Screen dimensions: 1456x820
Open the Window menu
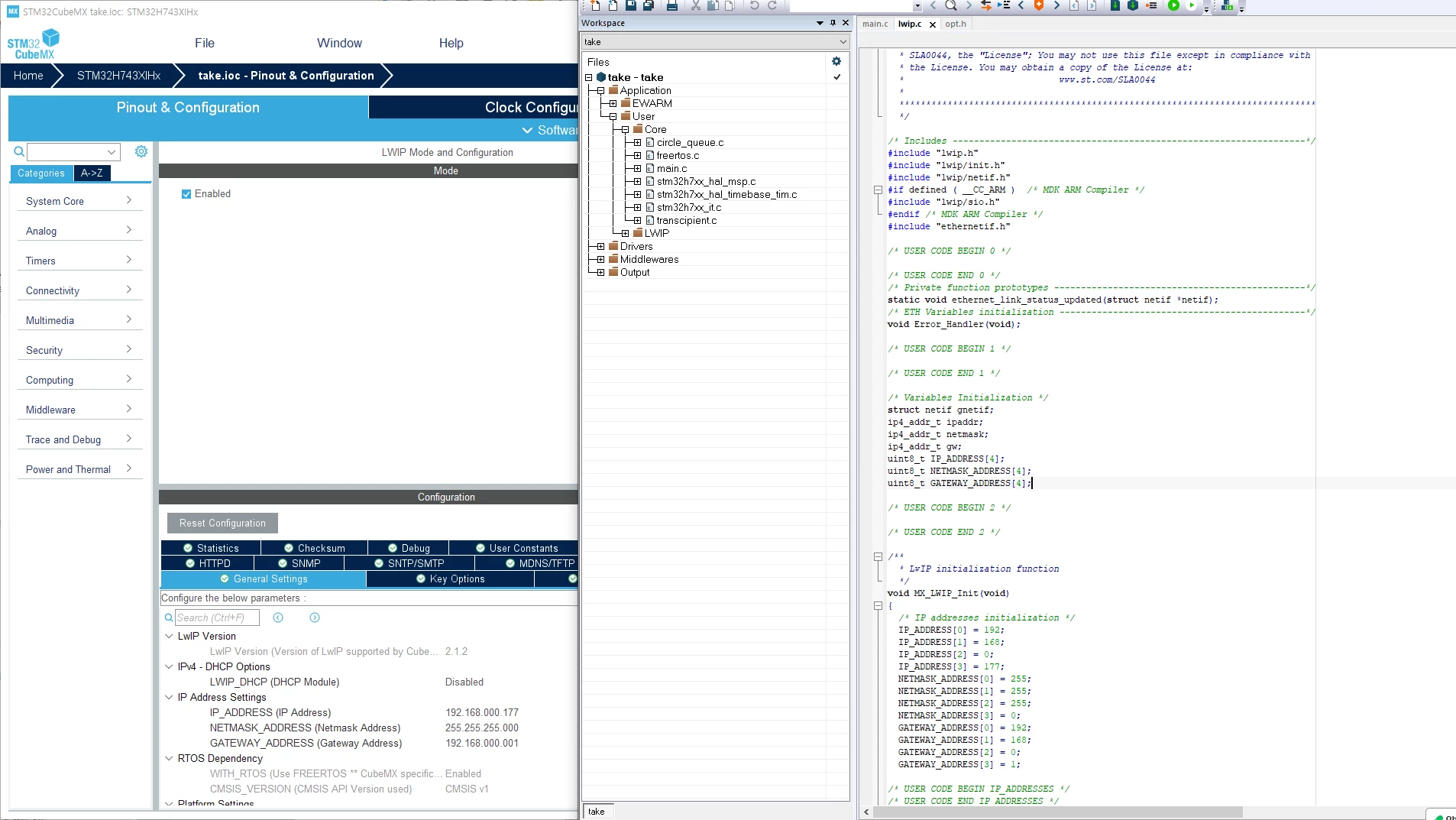point(339,43)
